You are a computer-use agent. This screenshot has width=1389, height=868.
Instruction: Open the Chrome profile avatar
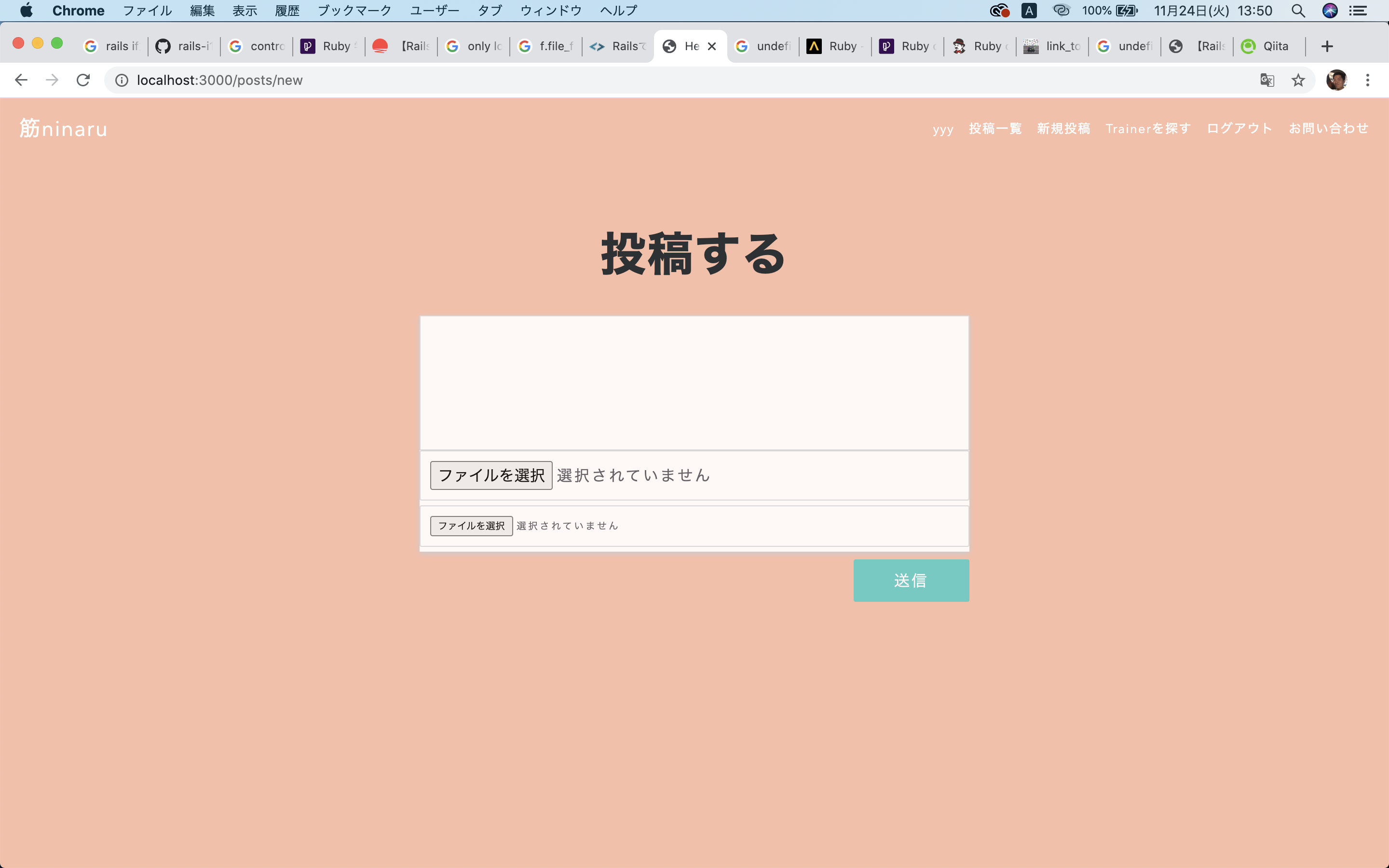click(x=1336, y=80)
